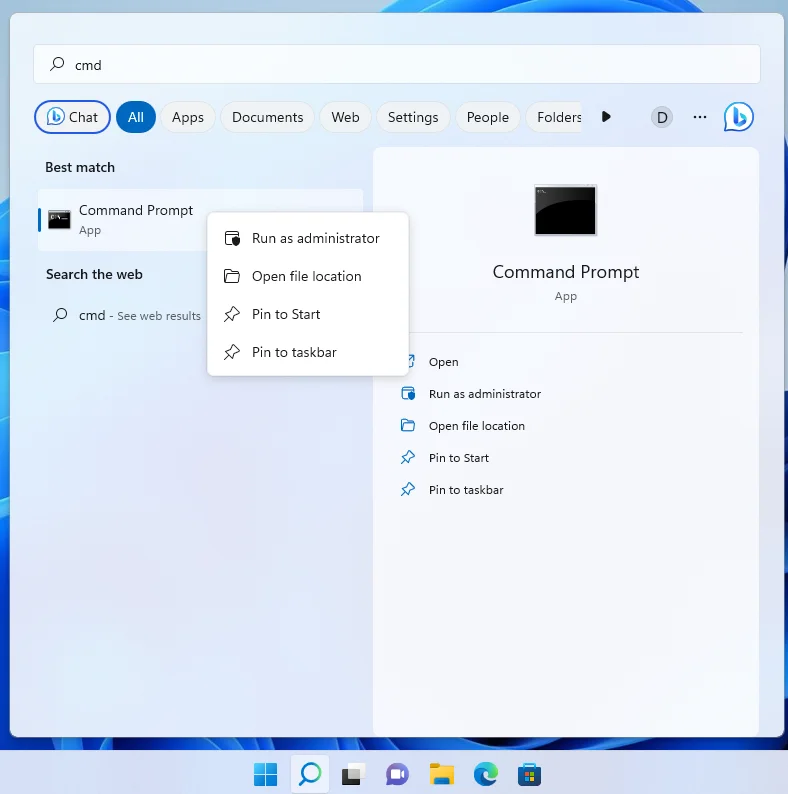This screenshot has width=788, height=794.
Task: Open Microsoft Store from the taskbar
Action: click(529, 774)
